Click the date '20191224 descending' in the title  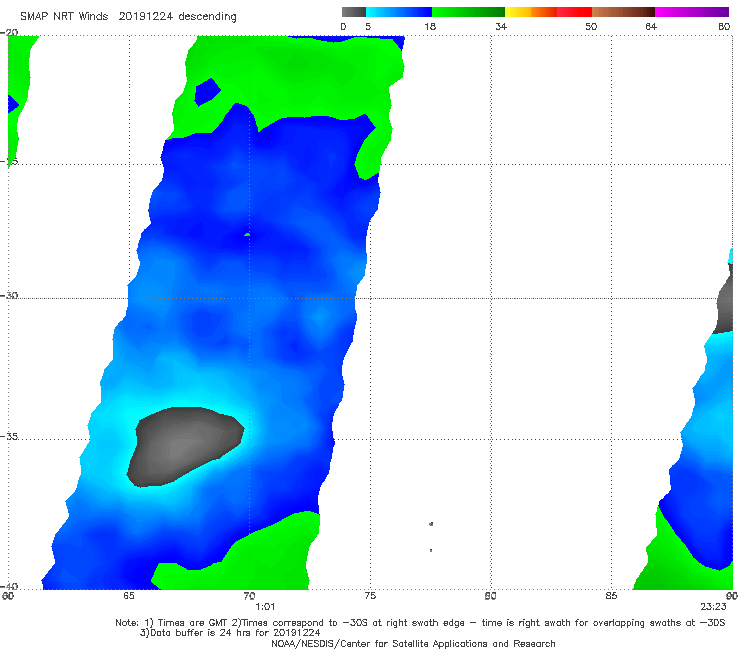click(x=177, y=17)
